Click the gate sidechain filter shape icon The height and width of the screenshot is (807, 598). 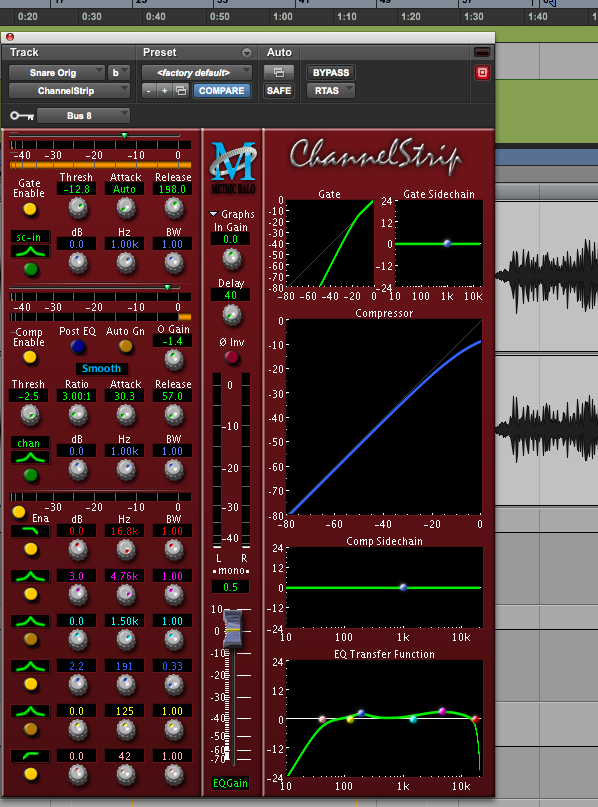[x=30, y=252]
